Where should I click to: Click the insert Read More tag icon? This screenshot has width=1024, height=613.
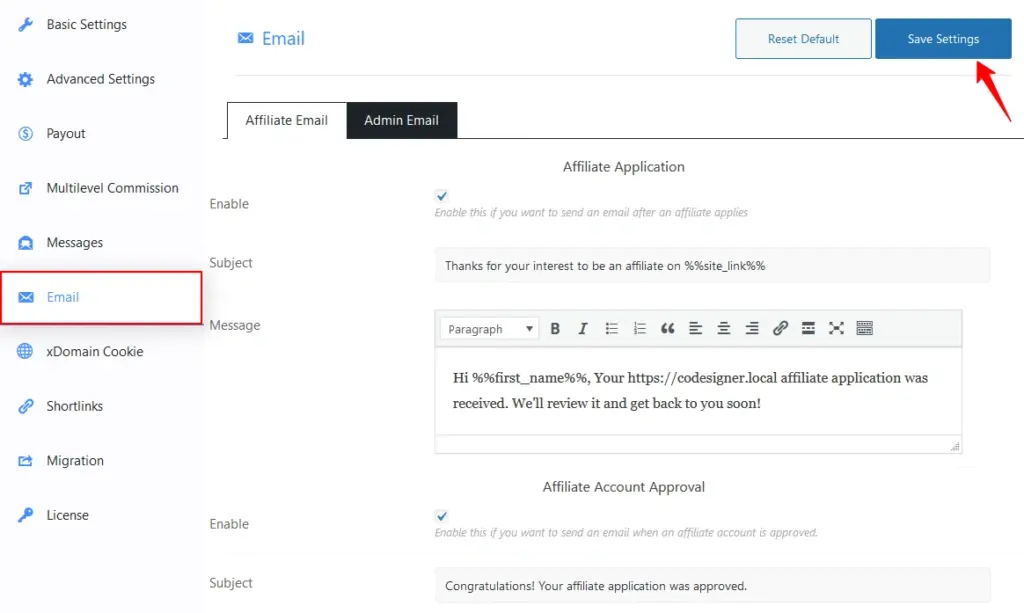pyautogui.click(x=808, y=328)
